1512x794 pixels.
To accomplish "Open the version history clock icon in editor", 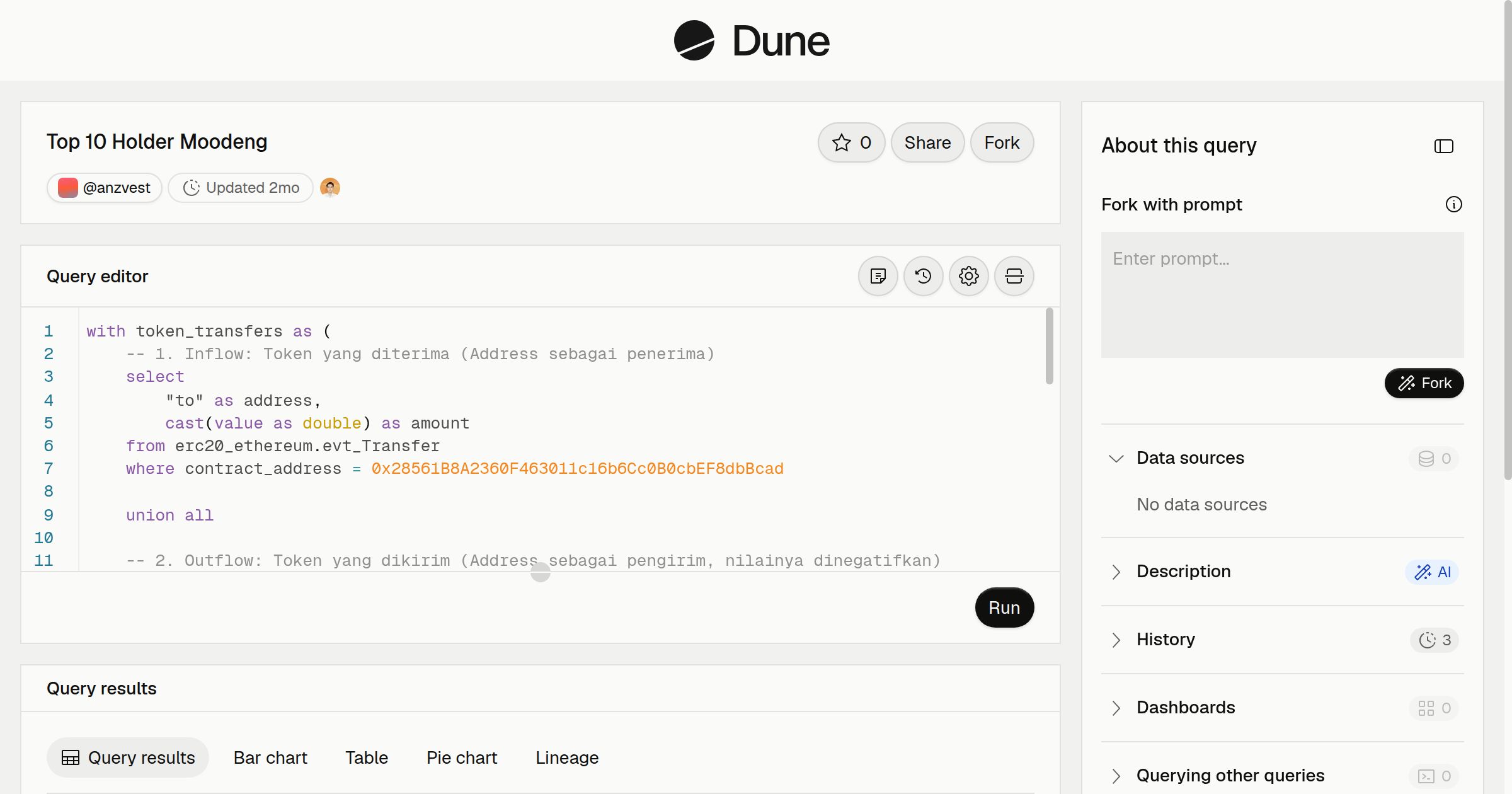I will point(923,276).
